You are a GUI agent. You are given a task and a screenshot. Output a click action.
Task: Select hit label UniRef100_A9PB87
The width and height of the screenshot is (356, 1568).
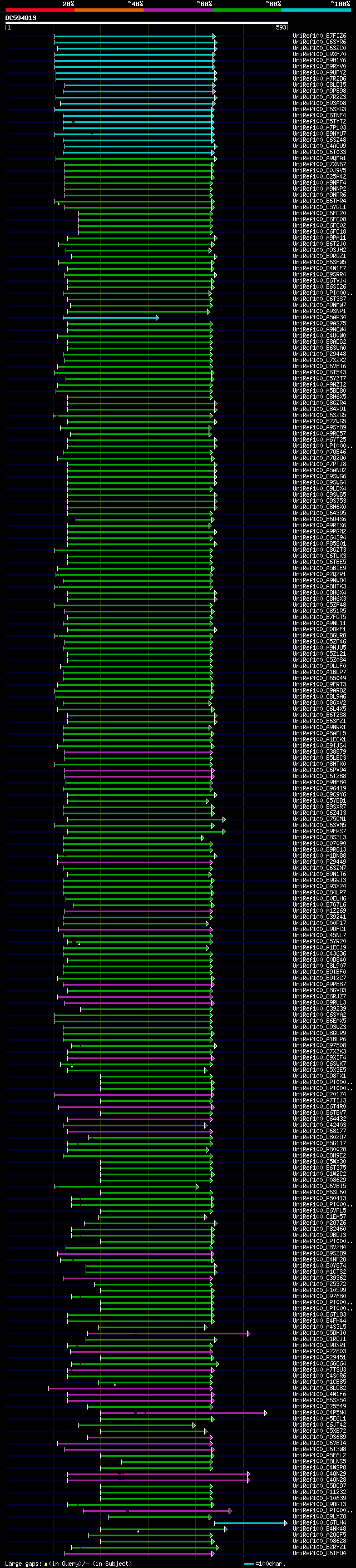(319, 985)
